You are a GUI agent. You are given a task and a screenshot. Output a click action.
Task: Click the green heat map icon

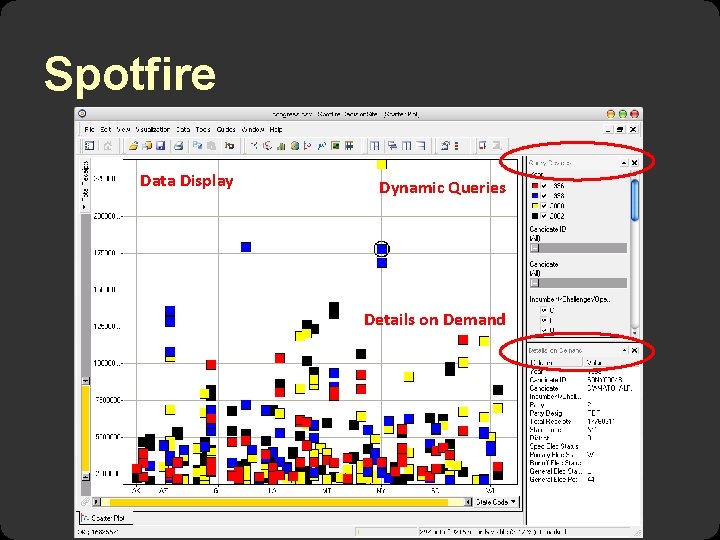[335, 146]
